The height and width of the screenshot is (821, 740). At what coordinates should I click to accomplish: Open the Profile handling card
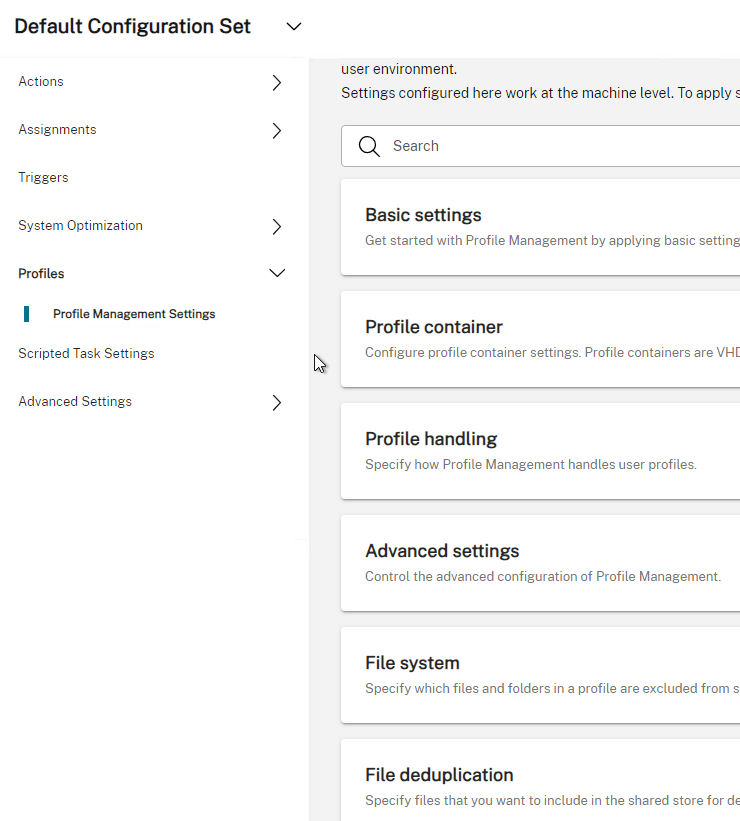540,451
